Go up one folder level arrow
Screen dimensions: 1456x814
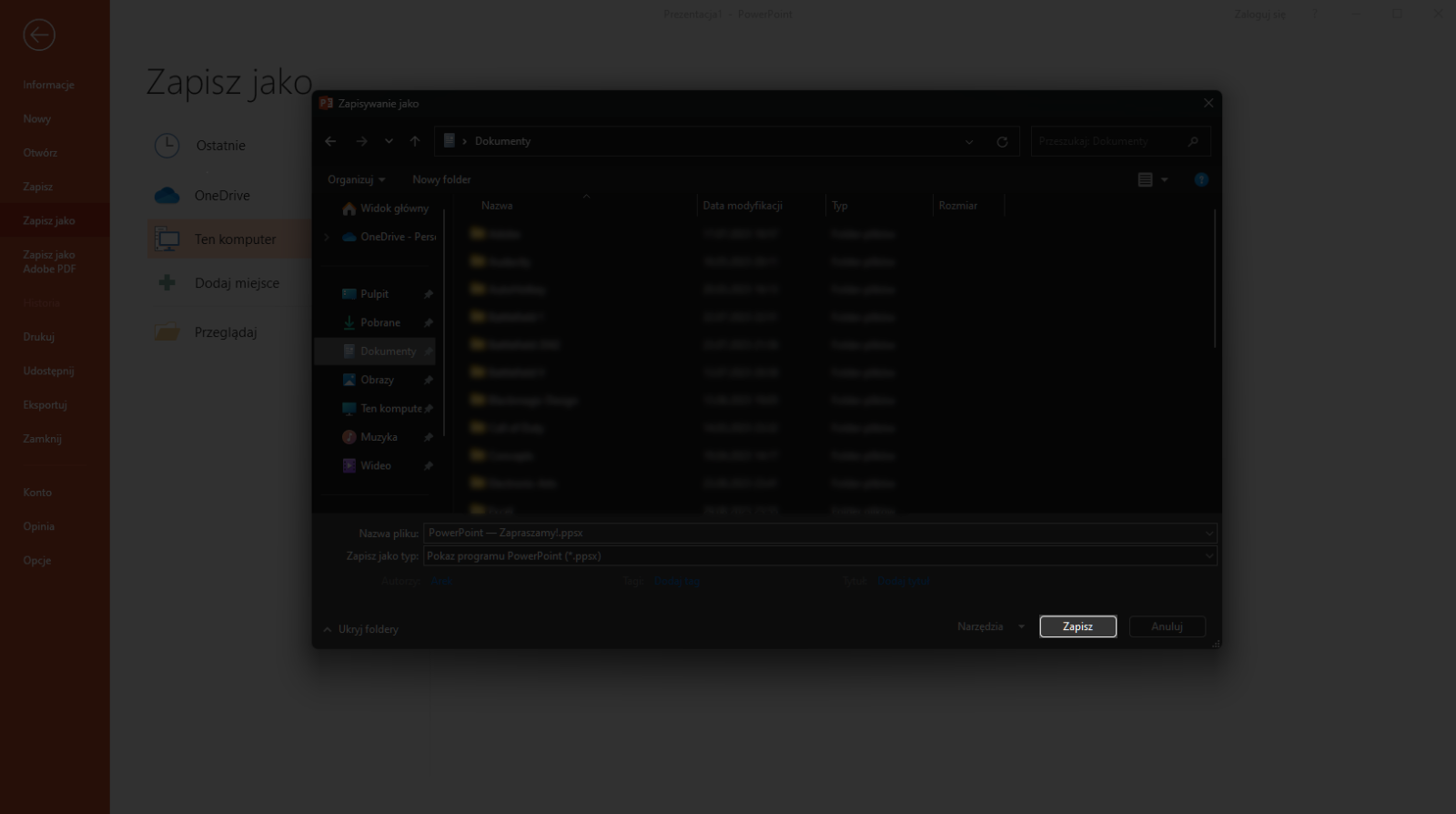[415, 141]
